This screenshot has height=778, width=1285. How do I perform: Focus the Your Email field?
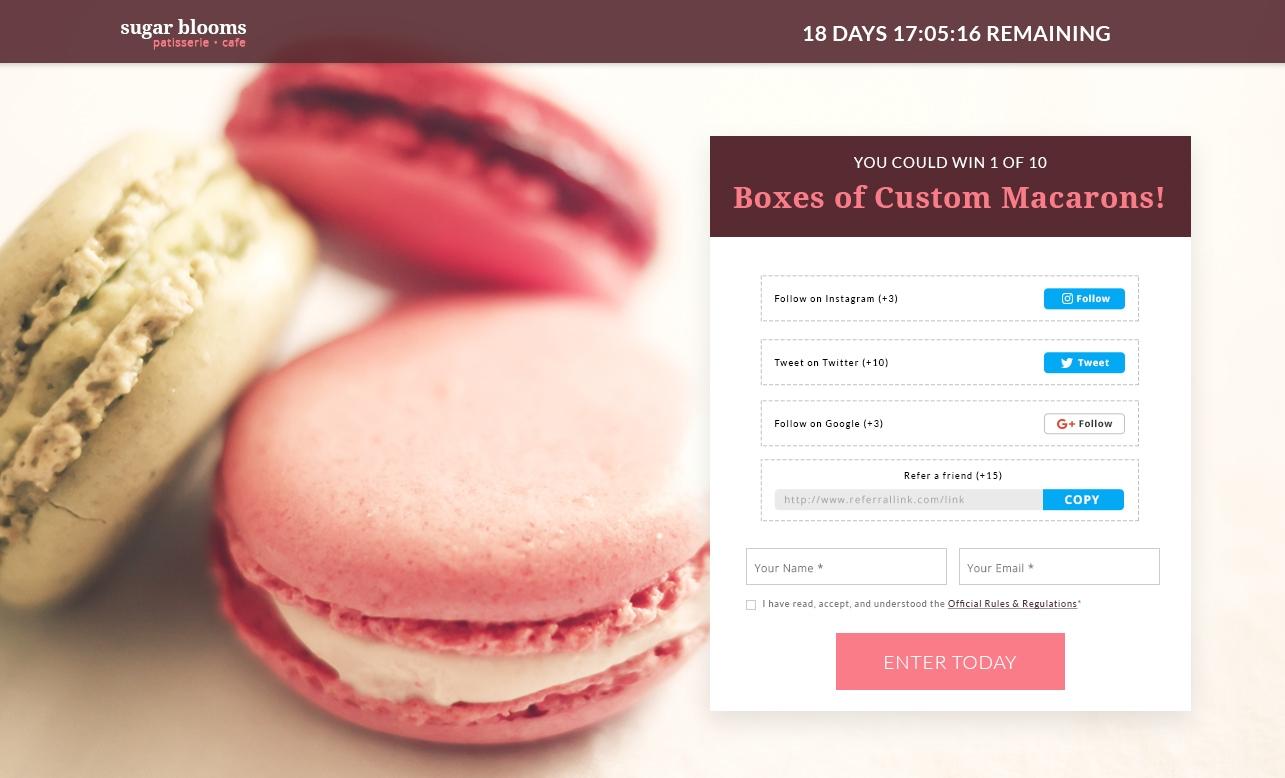point(1059,567)
